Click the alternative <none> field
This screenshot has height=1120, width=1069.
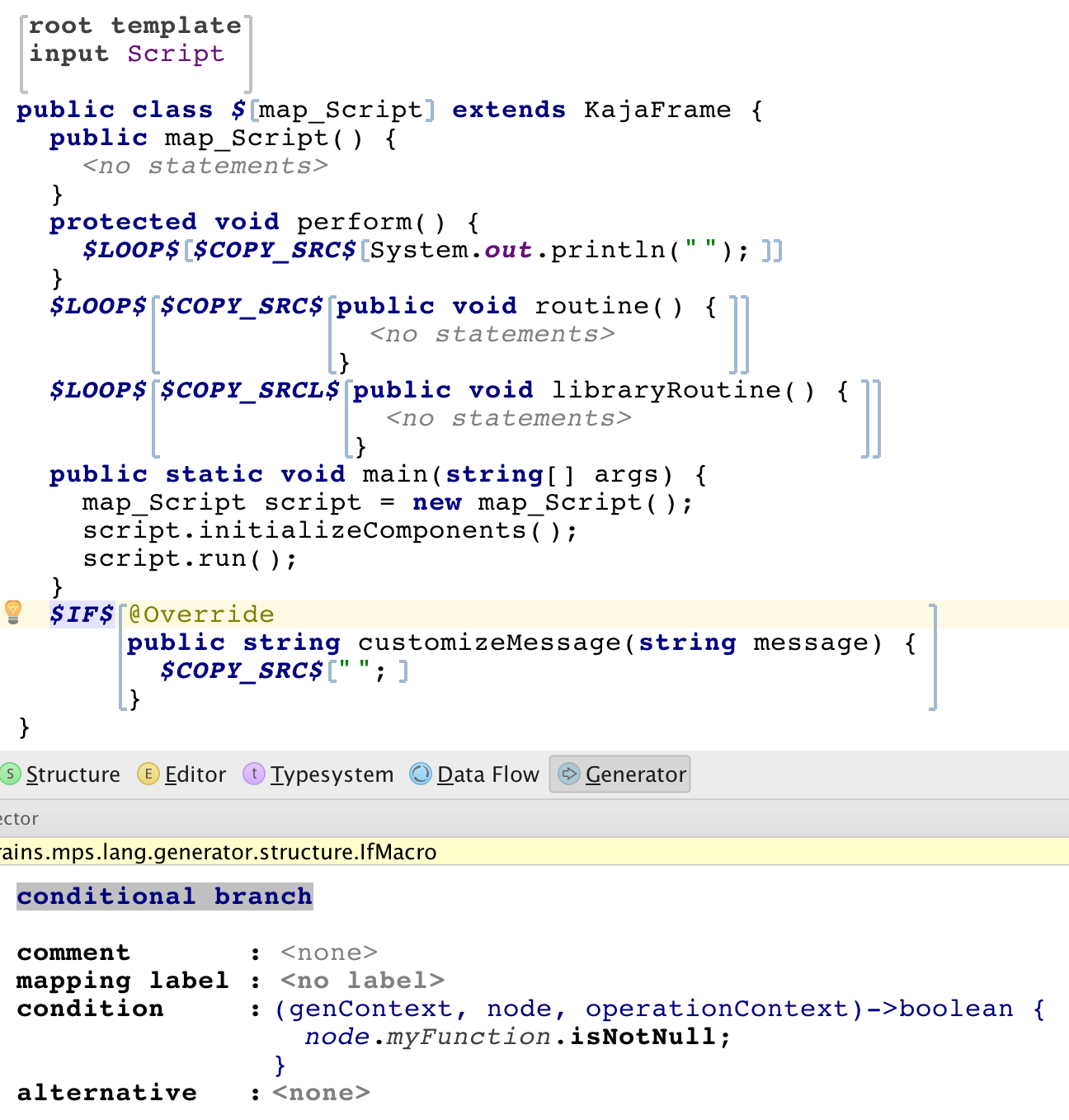[321, 1093]
